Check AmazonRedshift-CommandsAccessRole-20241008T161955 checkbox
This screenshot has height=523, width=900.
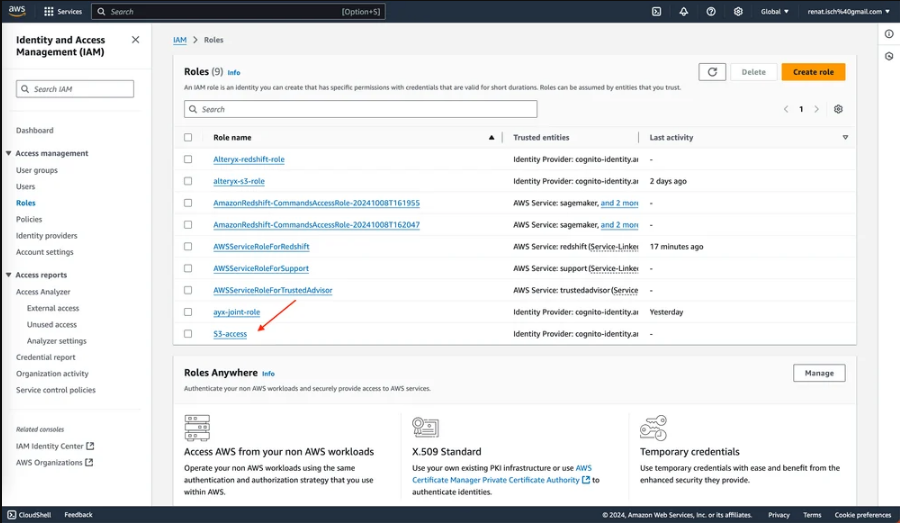click(188, 203)
